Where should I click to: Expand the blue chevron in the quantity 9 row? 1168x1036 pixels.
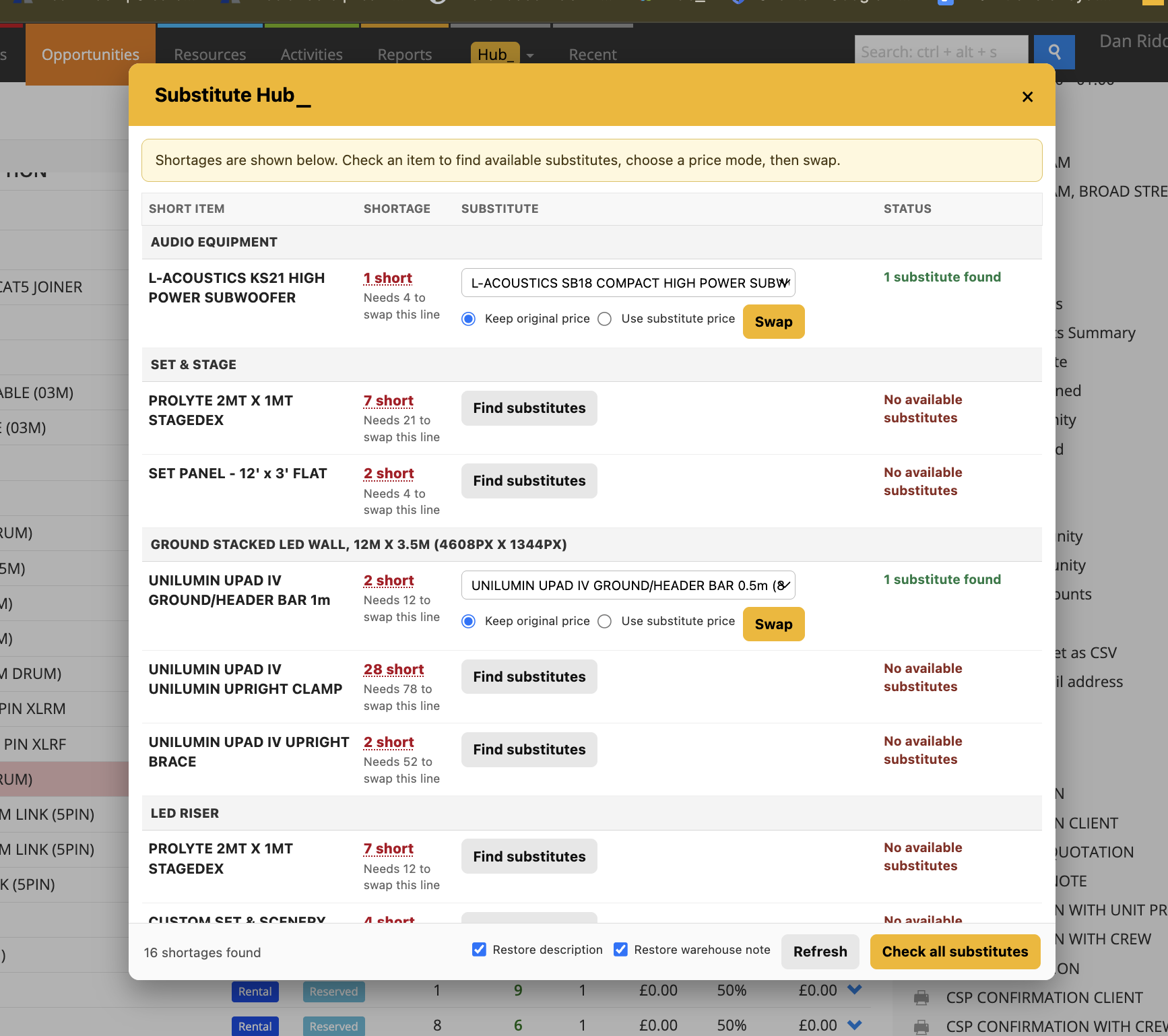[855, 990]
